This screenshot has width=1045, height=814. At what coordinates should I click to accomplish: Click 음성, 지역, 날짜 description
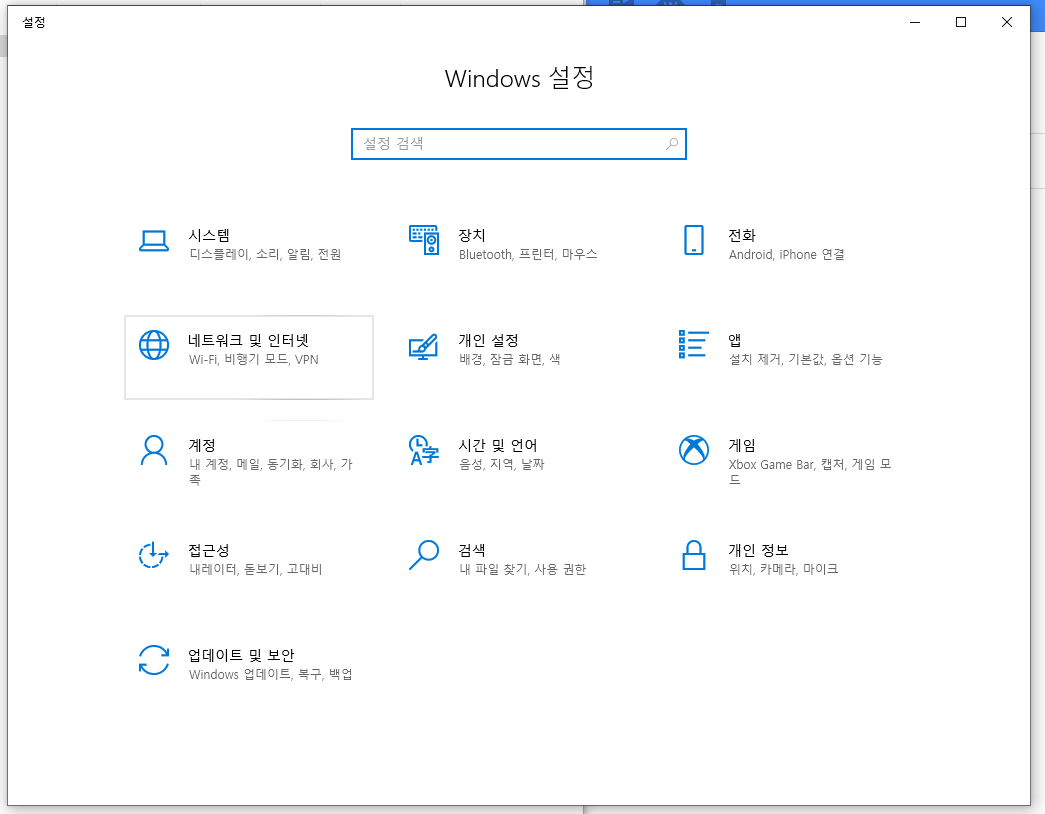point(502,465)
